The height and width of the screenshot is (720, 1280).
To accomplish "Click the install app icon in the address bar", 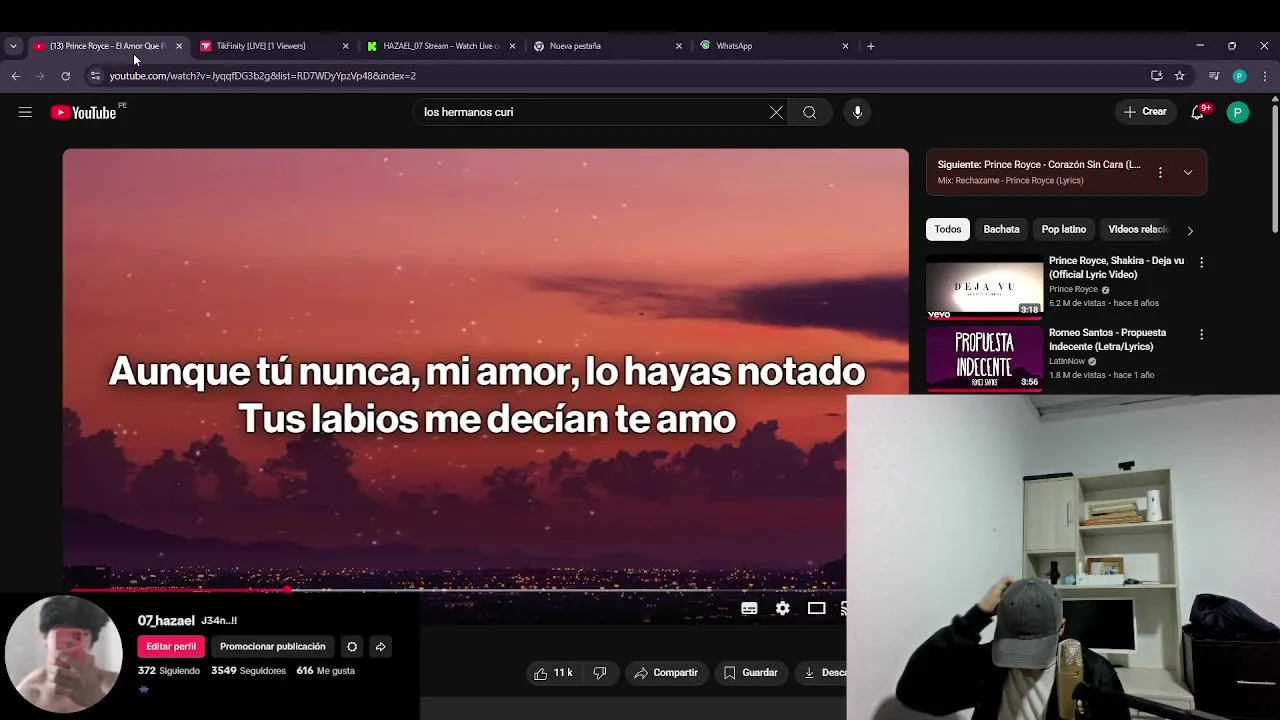I will pos(1157,76).
